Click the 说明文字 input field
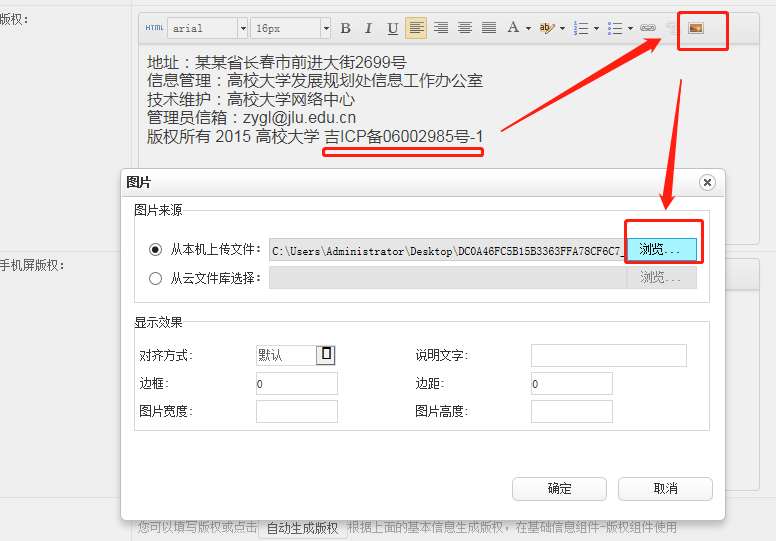The width and height of the screenshot is (776, 541). point(608,356)
